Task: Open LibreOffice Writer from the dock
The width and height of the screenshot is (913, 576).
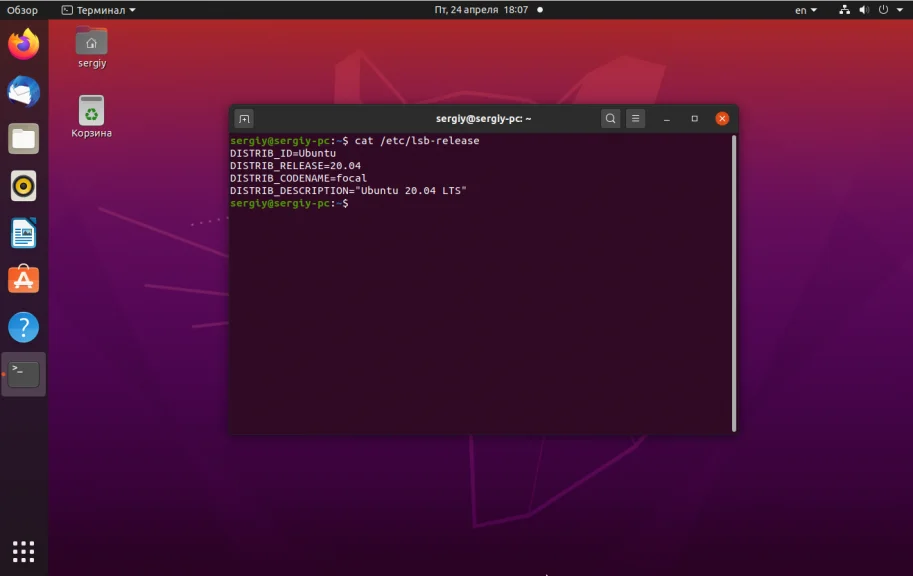Action: 24,233
